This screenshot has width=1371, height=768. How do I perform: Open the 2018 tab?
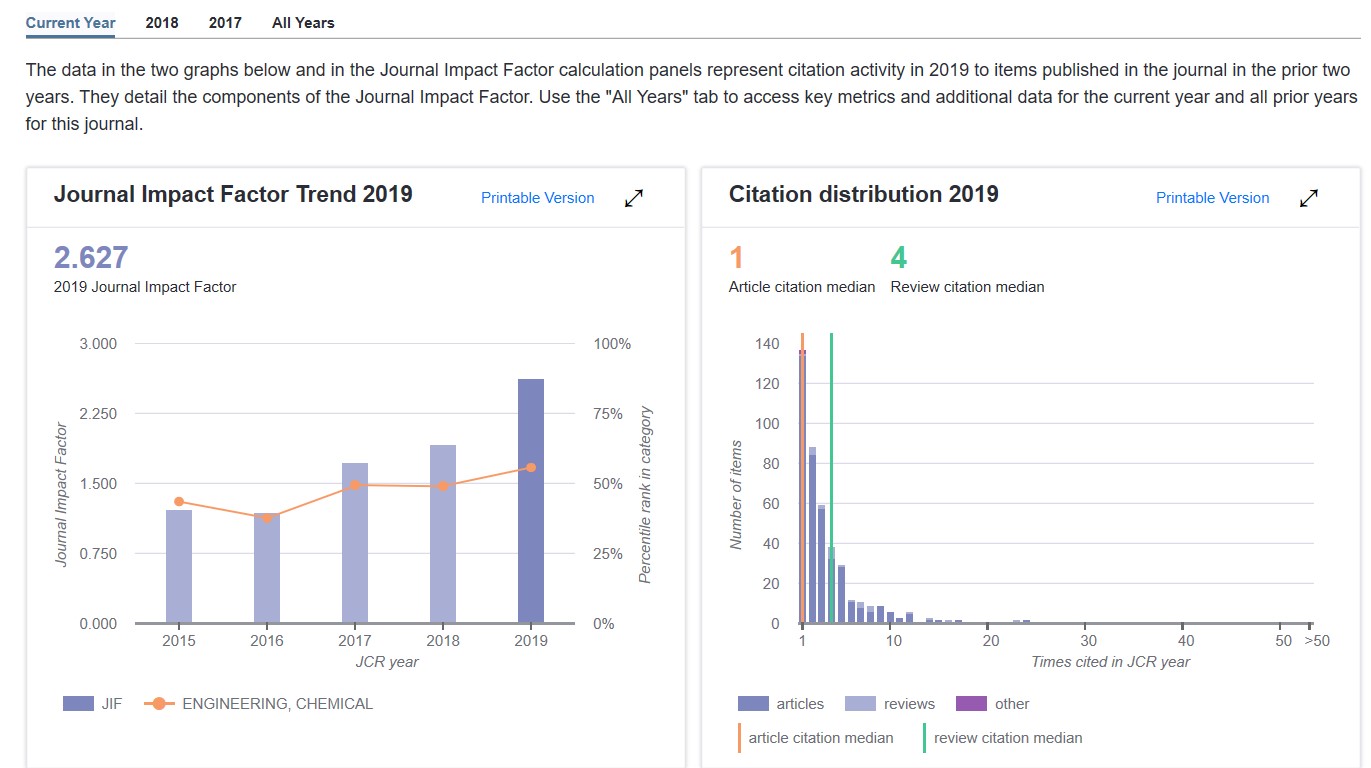(x=162, y=22)
